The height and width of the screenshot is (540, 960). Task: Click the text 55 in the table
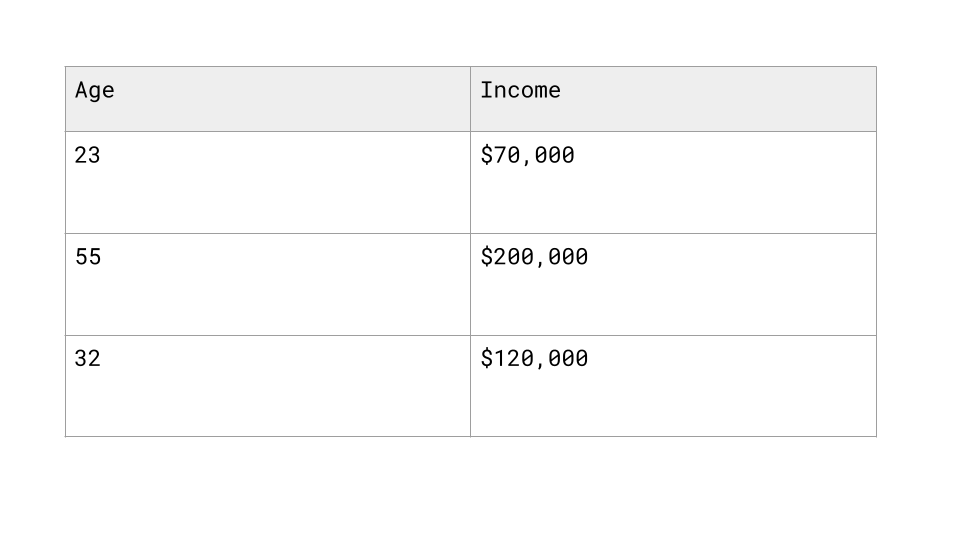(87, 257)
